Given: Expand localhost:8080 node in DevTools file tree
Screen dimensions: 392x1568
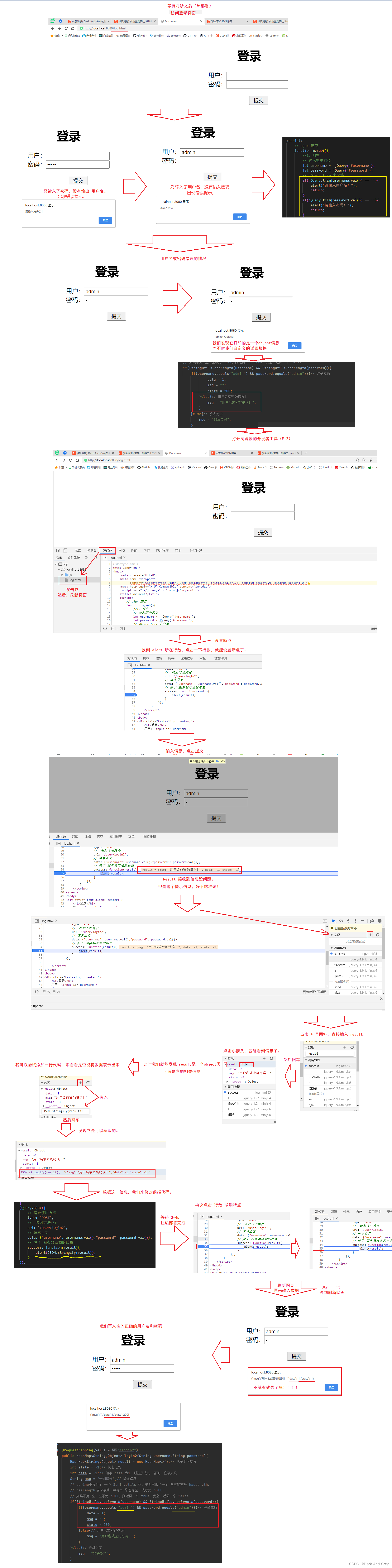Looking at the screenshot, I should click(x=59, y=570).
